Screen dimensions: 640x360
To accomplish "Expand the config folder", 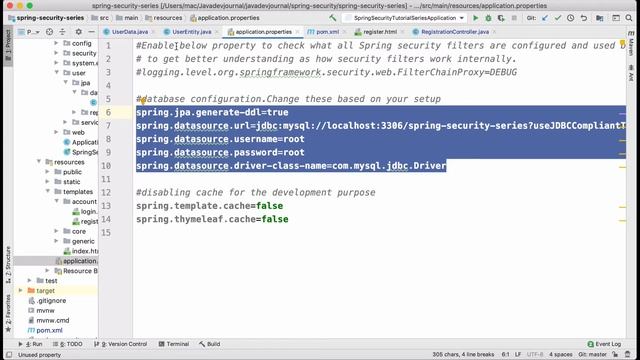I will (56, 43).
